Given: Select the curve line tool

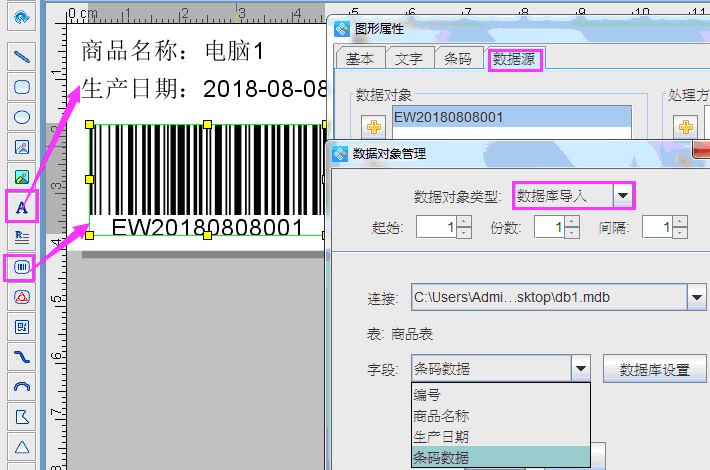Looking at the screenshot, I should pos(21,356).
